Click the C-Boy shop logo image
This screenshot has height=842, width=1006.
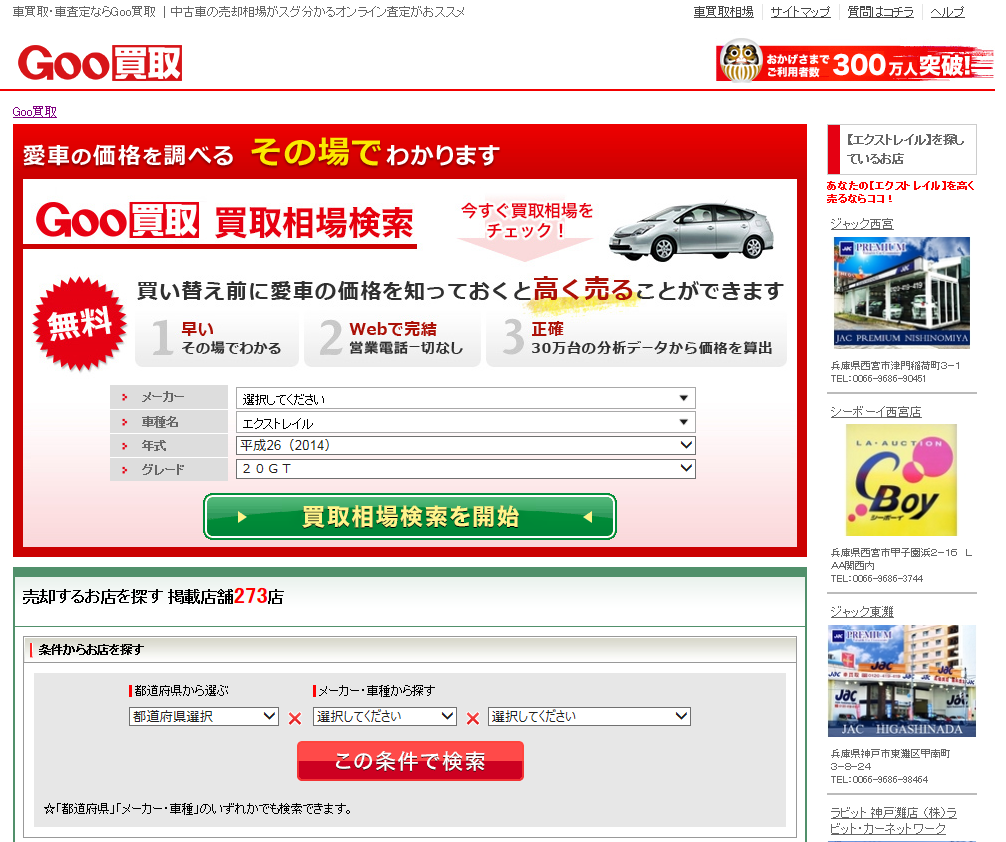901,480
